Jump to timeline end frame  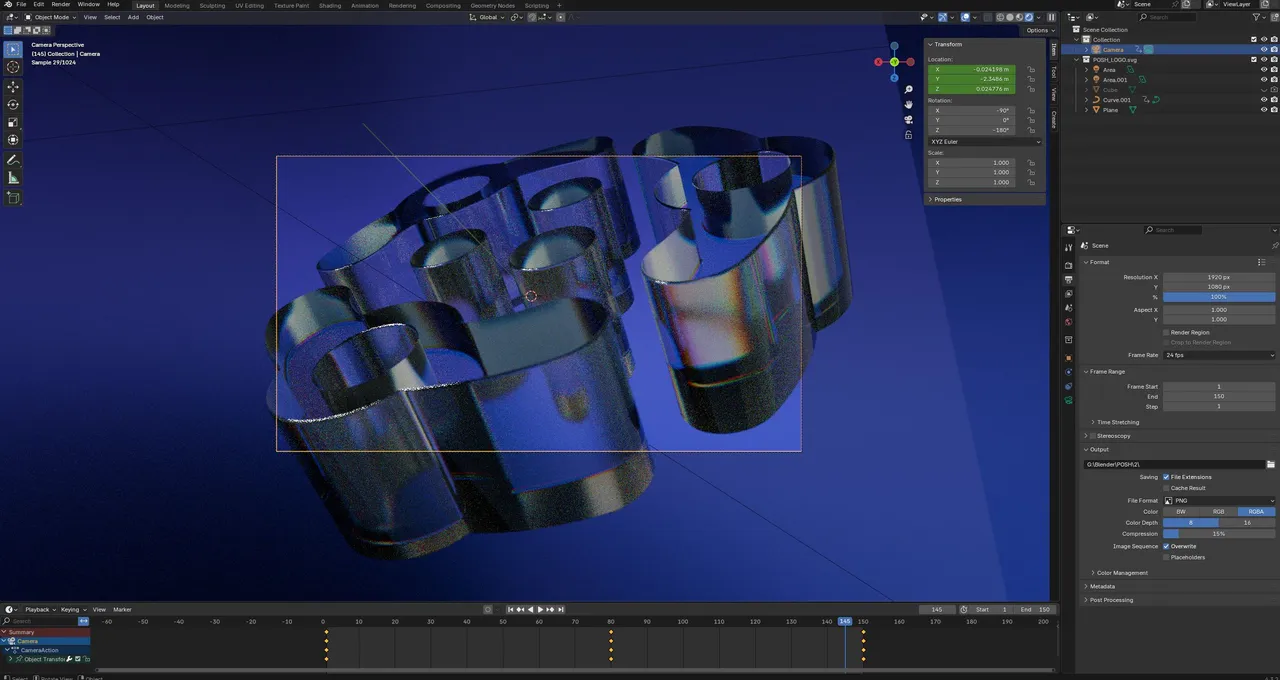(x=561, y=609)
